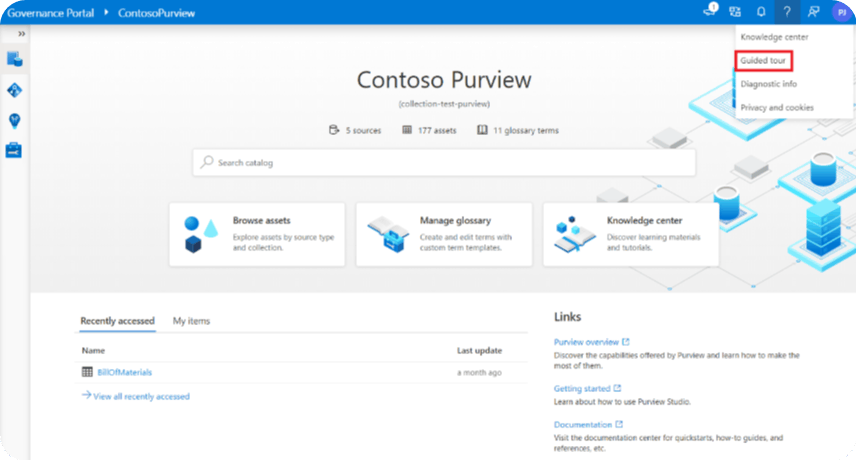The height and width of the screenshot is (461, 857).
Task: Click the Contoso Purview page title
Action: pos(444,80)
